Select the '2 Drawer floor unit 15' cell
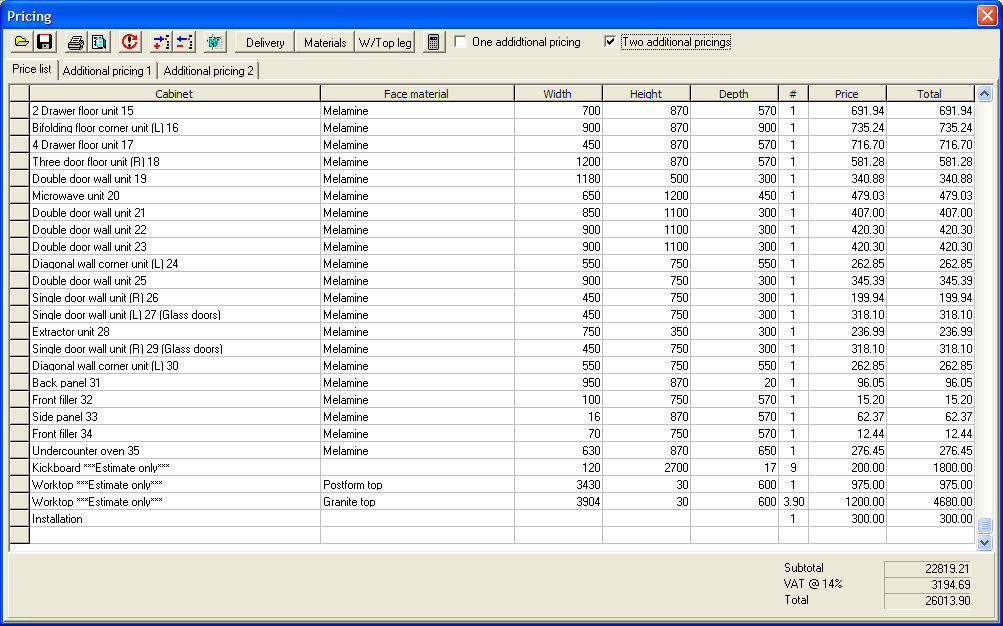The width and height of the screenshot is (1003, 626). point(174,111)
